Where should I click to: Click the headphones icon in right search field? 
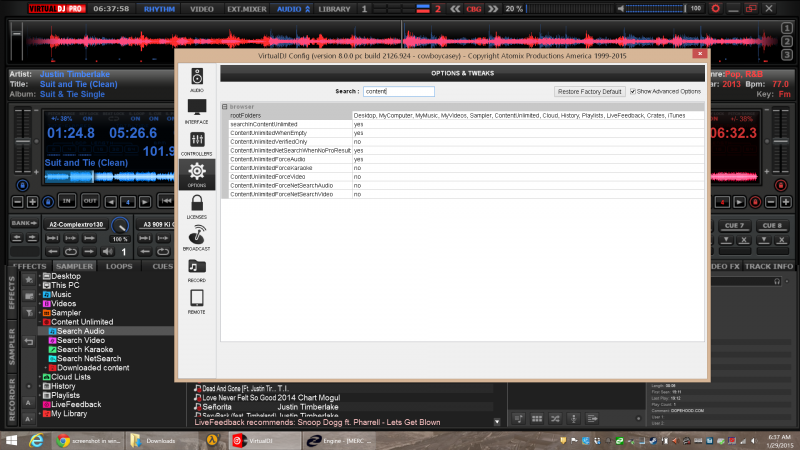[x=777, y=281]
